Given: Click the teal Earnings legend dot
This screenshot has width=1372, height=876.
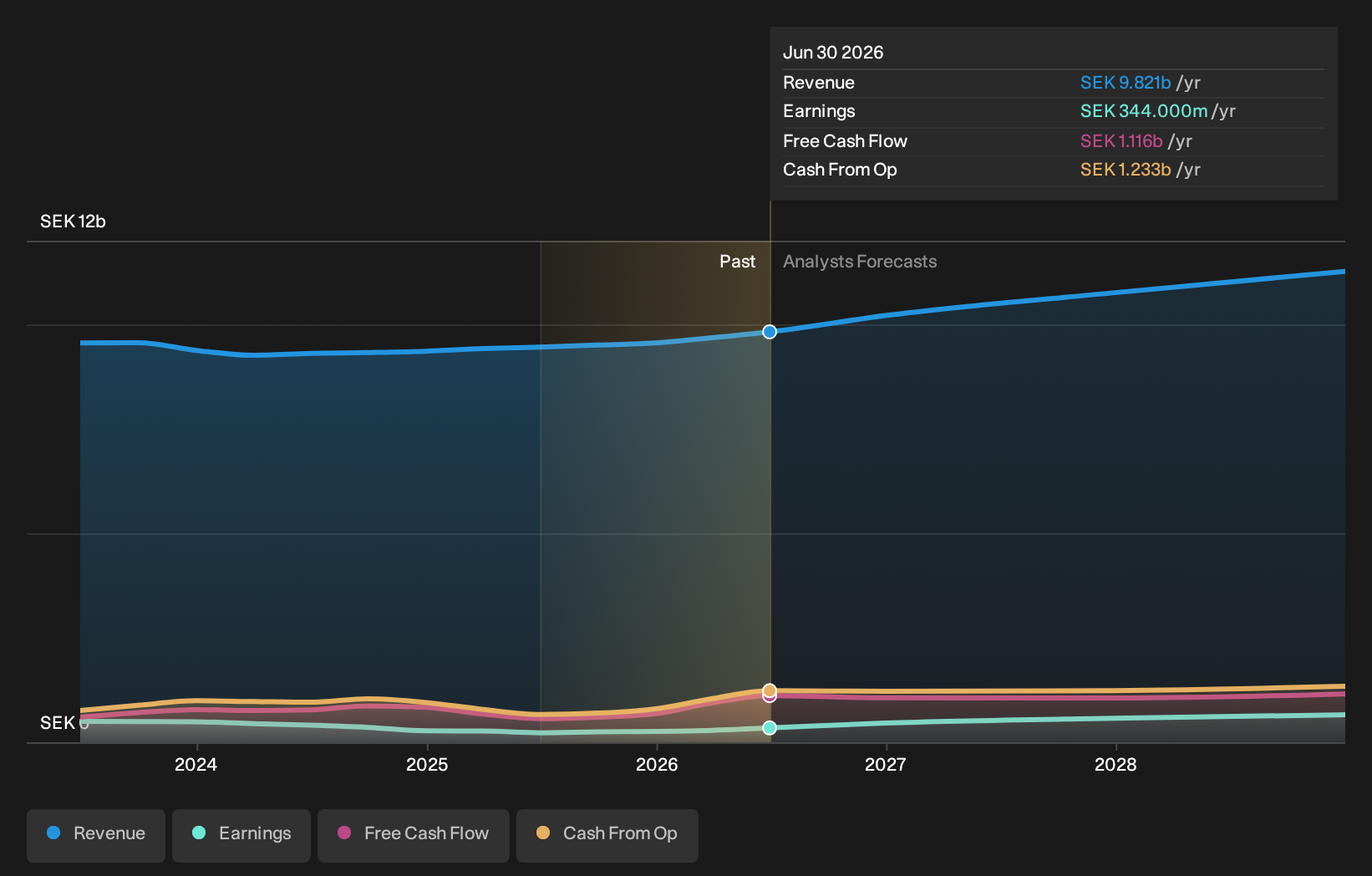Looking at the screenshot, I should (x=199, y=833).
